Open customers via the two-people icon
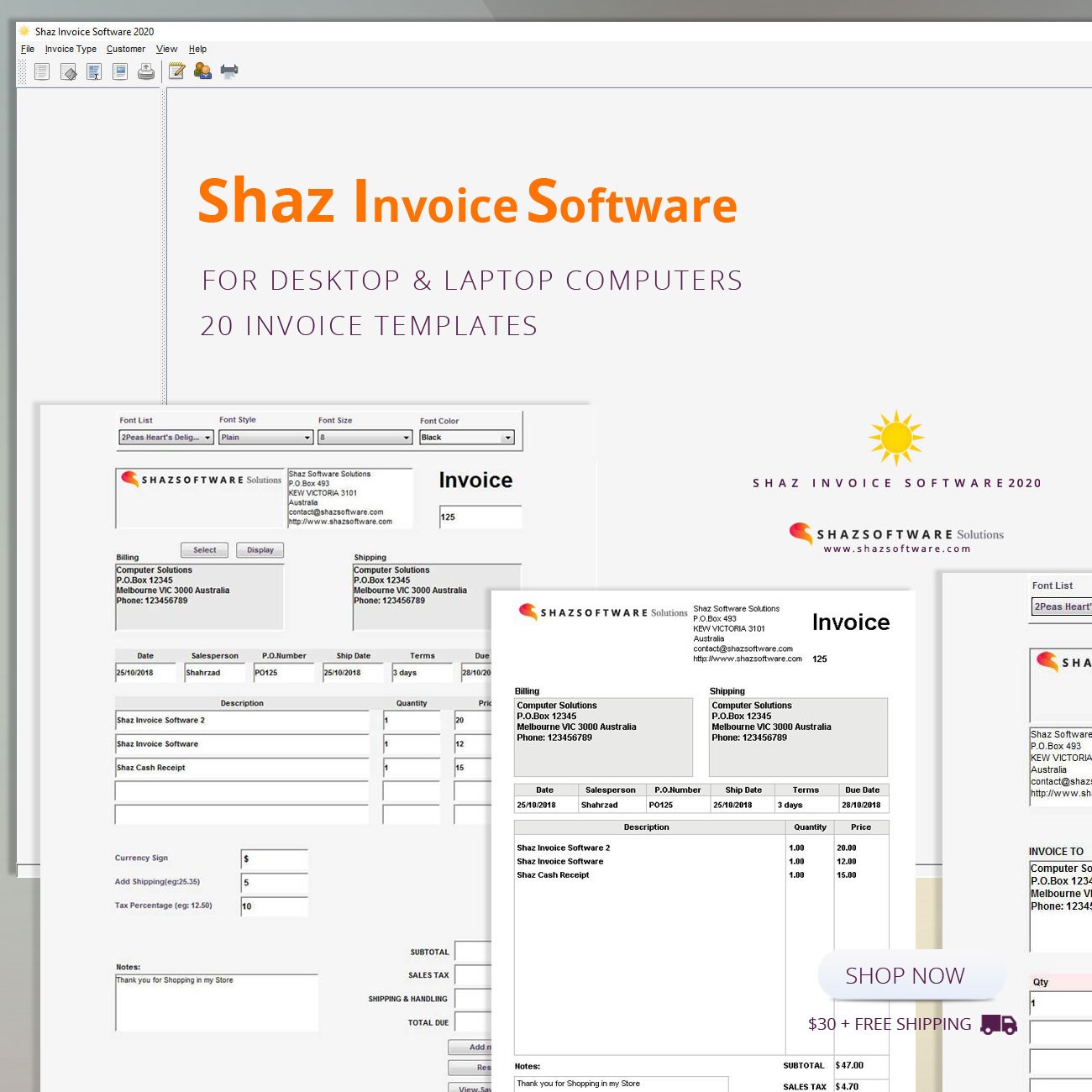Screen dimensions: 1092x1092 (202, 71)
